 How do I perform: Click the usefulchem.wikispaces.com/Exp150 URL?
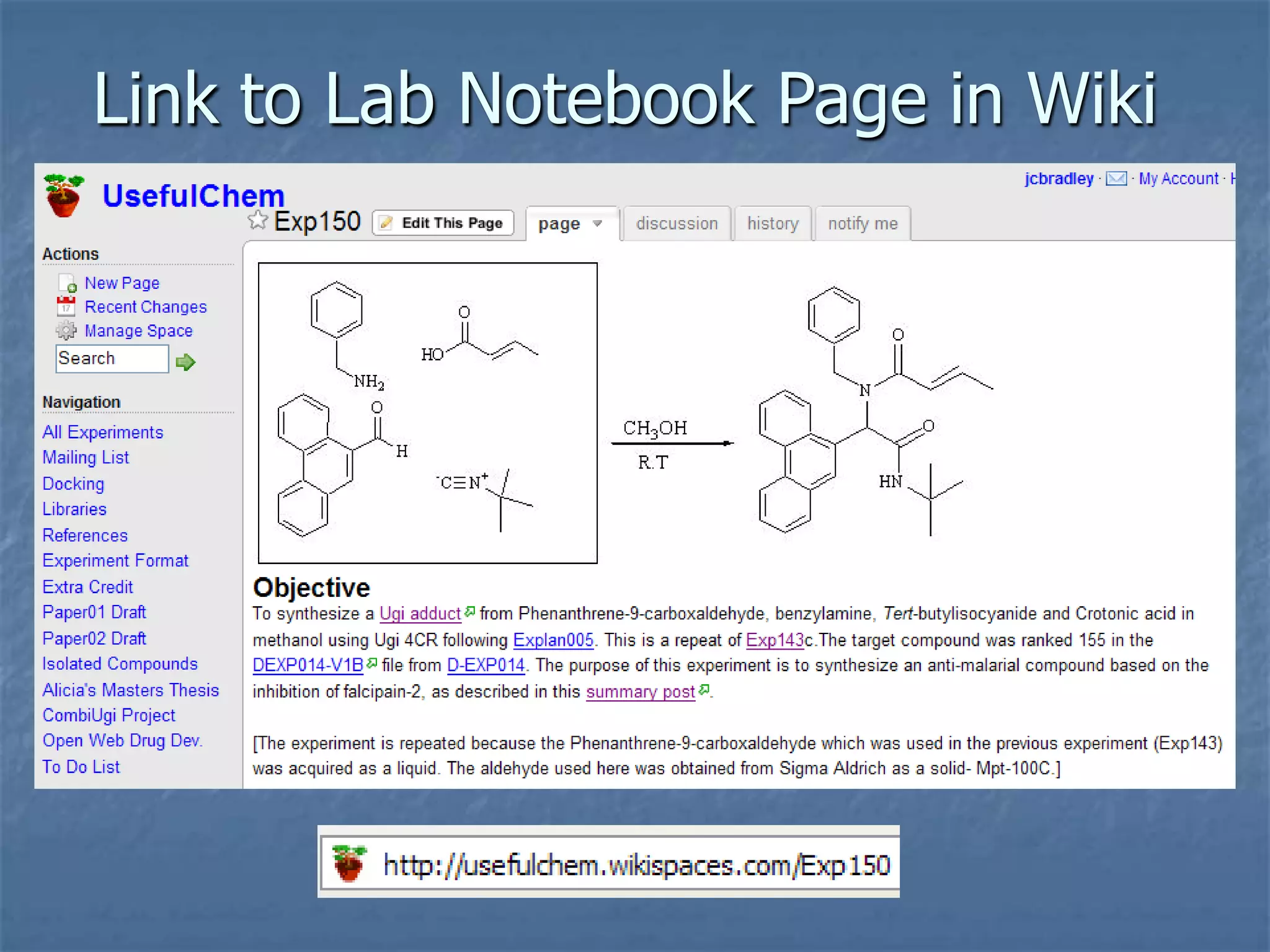coord(637,865)
